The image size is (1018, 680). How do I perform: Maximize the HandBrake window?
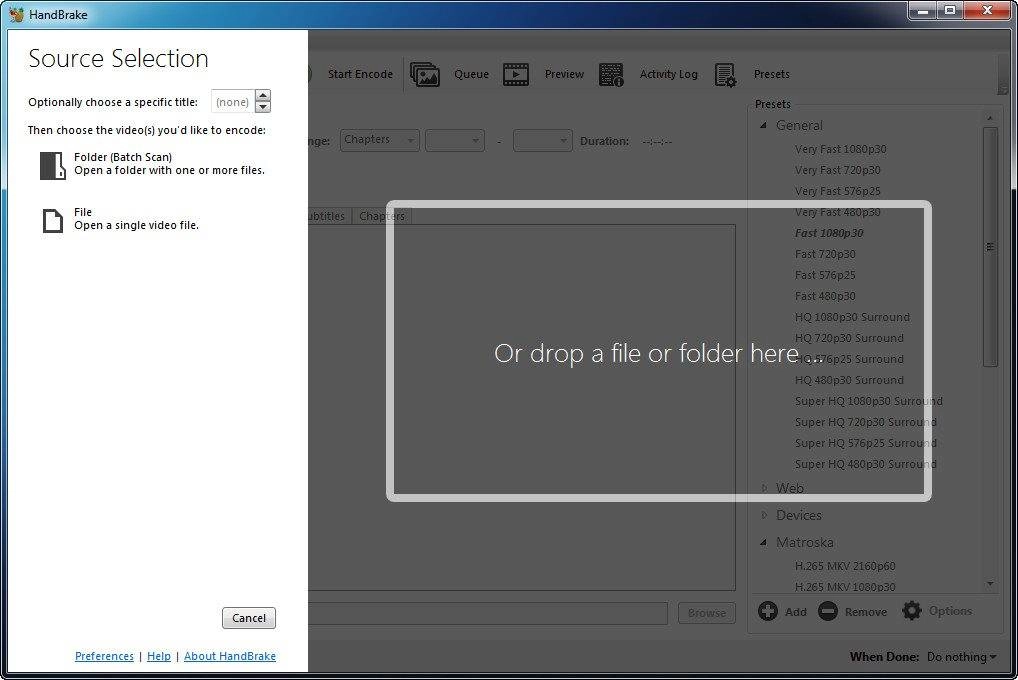(950, 10)
